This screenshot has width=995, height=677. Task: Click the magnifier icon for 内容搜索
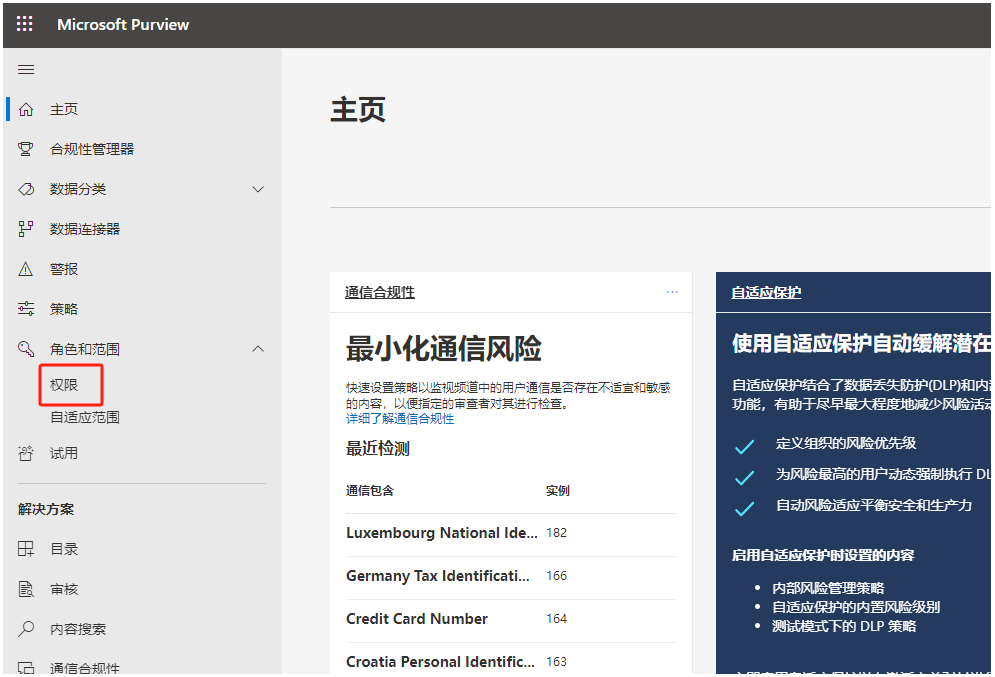[x=26, y=629]
